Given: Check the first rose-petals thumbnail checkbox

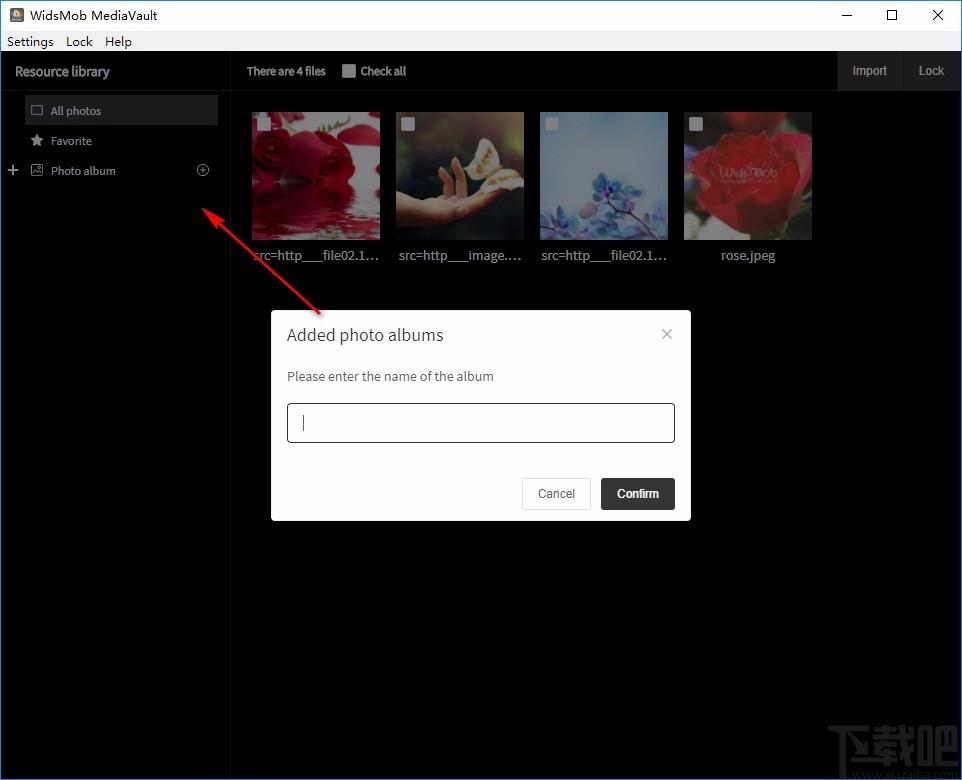Looking at the screenshot, I should click(264, 124).
